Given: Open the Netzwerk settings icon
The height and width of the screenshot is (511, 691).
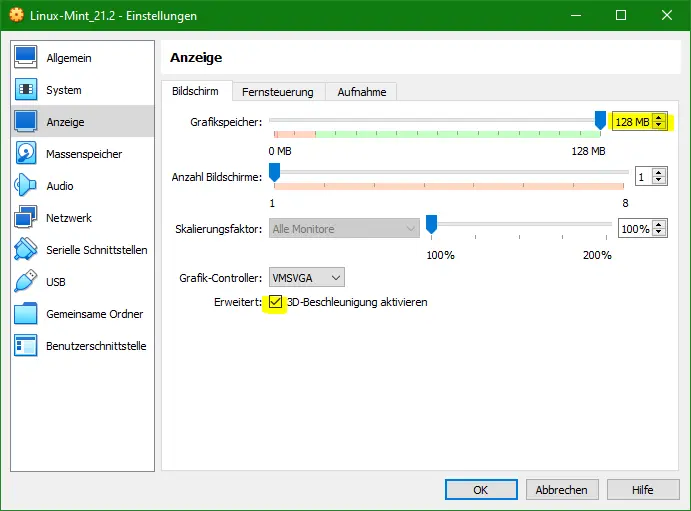Looking at the screenshot, I should 26,218.
